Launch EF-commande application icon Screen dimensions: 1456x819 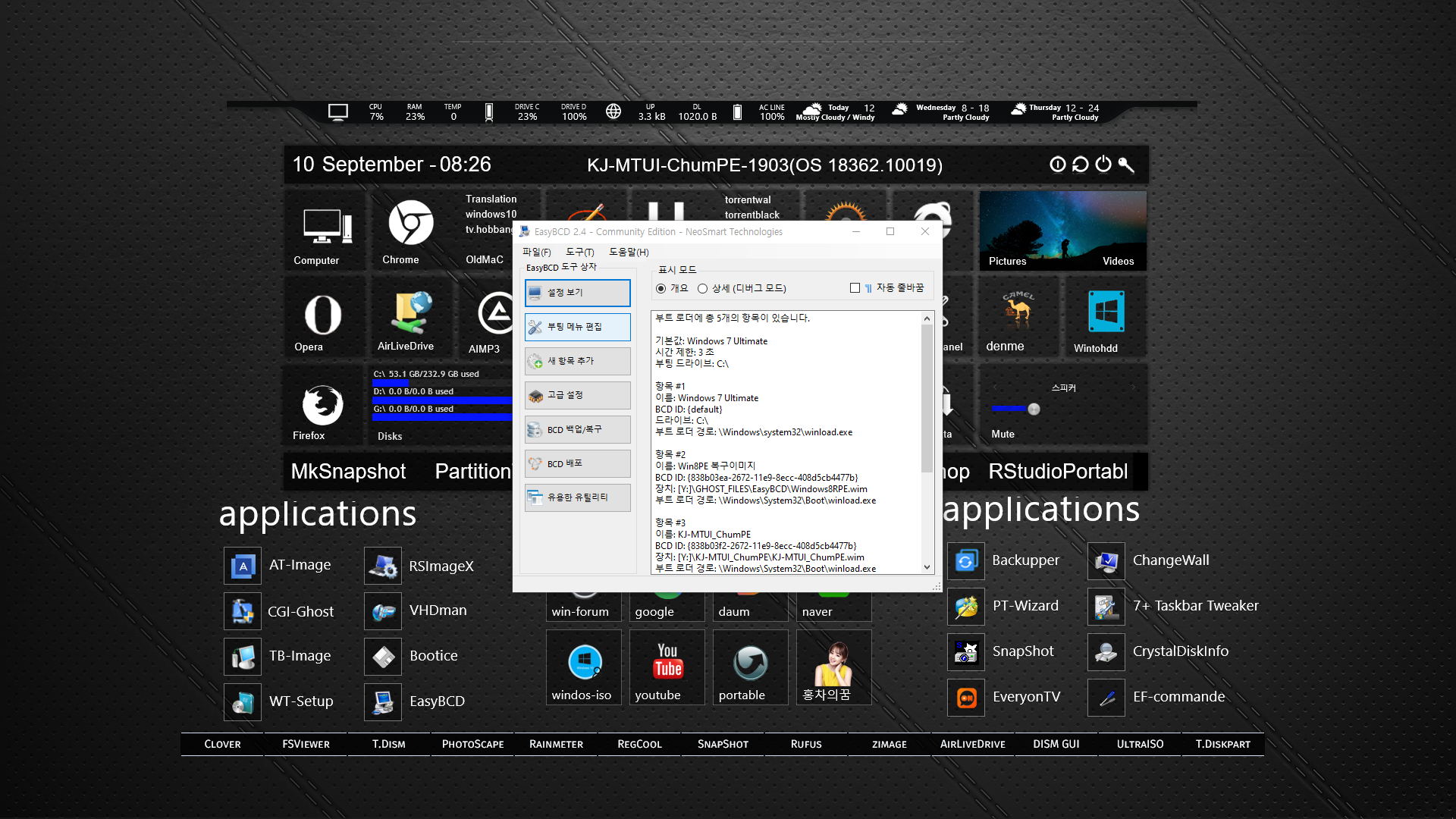coord(1106,698)
